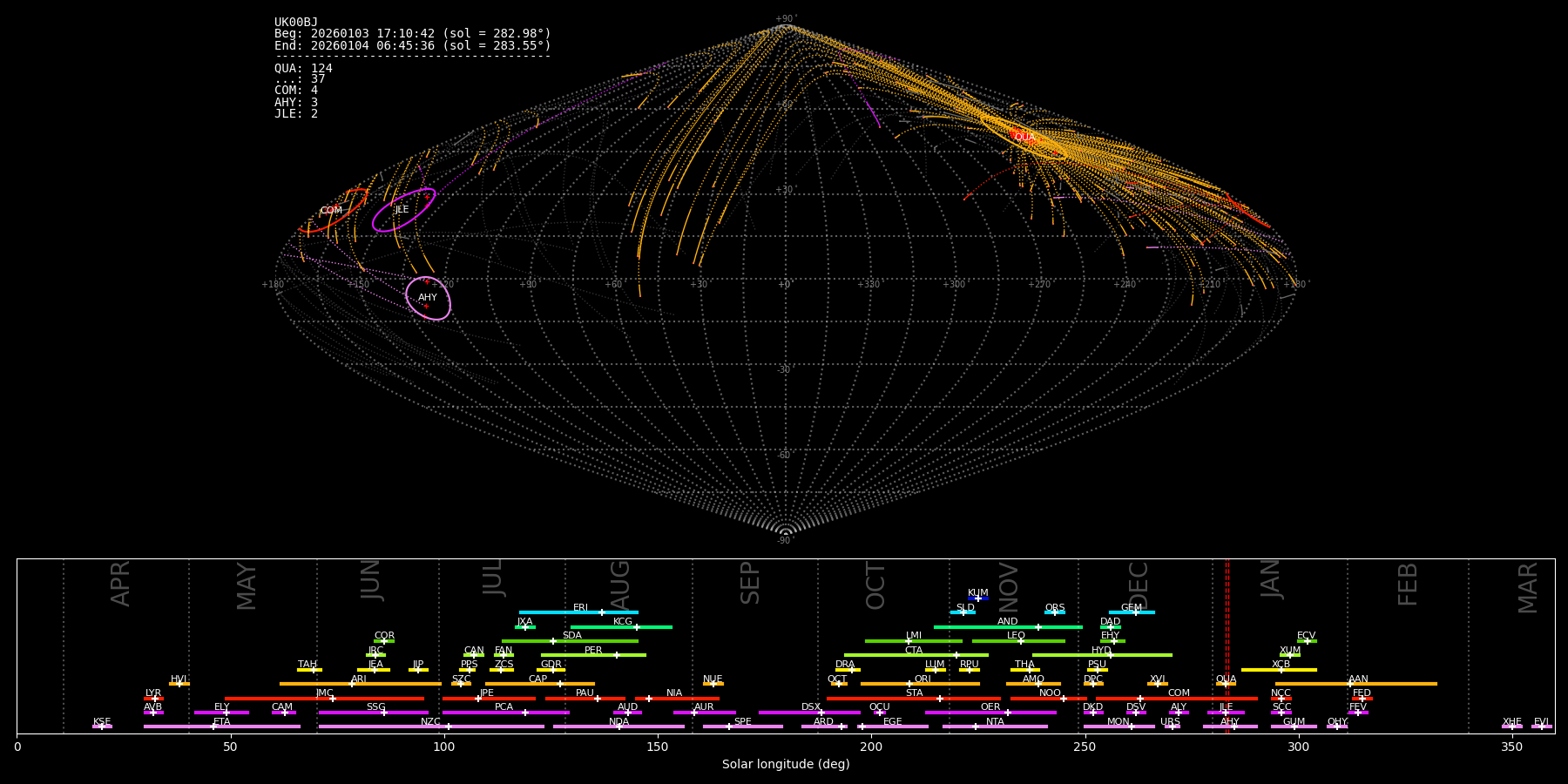Viewport: 1568px width, 784px height.
Task: Select the AHY radiant circle on map
Action: coord(428,298)
